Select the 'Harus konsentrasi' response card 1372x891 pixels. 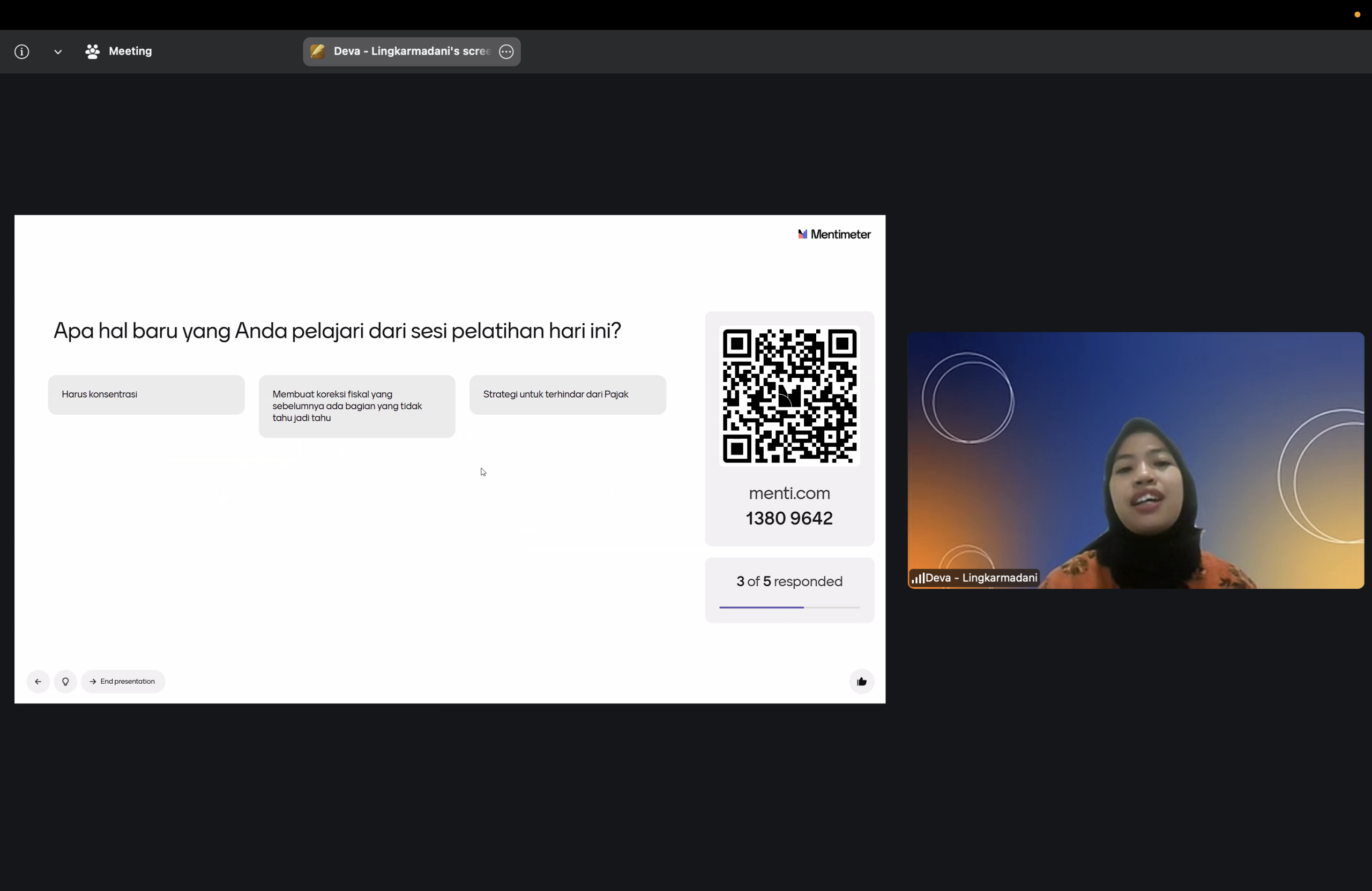[x=146, y=395]
